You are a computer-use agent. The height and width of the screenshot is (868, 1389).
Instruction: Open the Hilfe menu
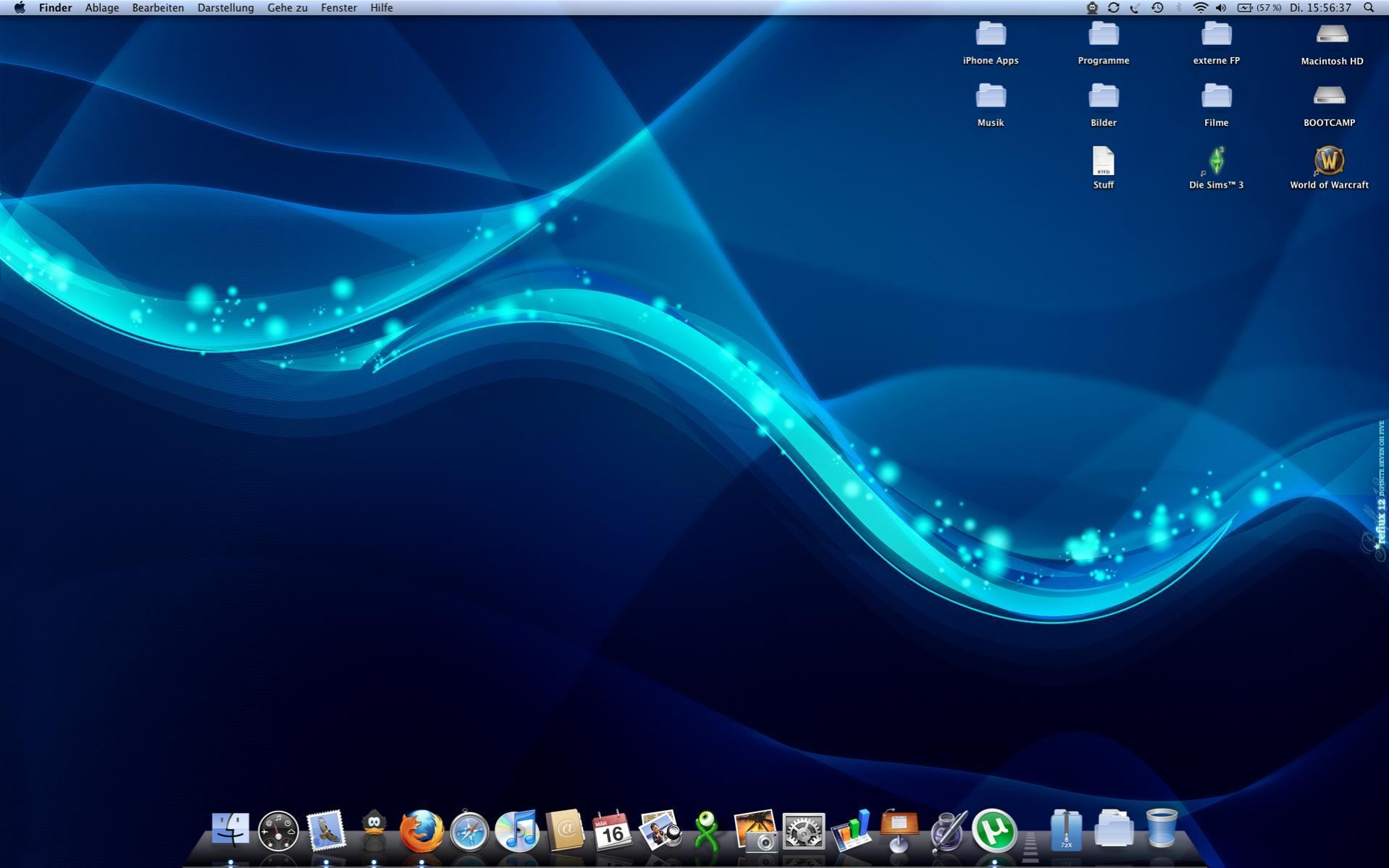(382, 8)
